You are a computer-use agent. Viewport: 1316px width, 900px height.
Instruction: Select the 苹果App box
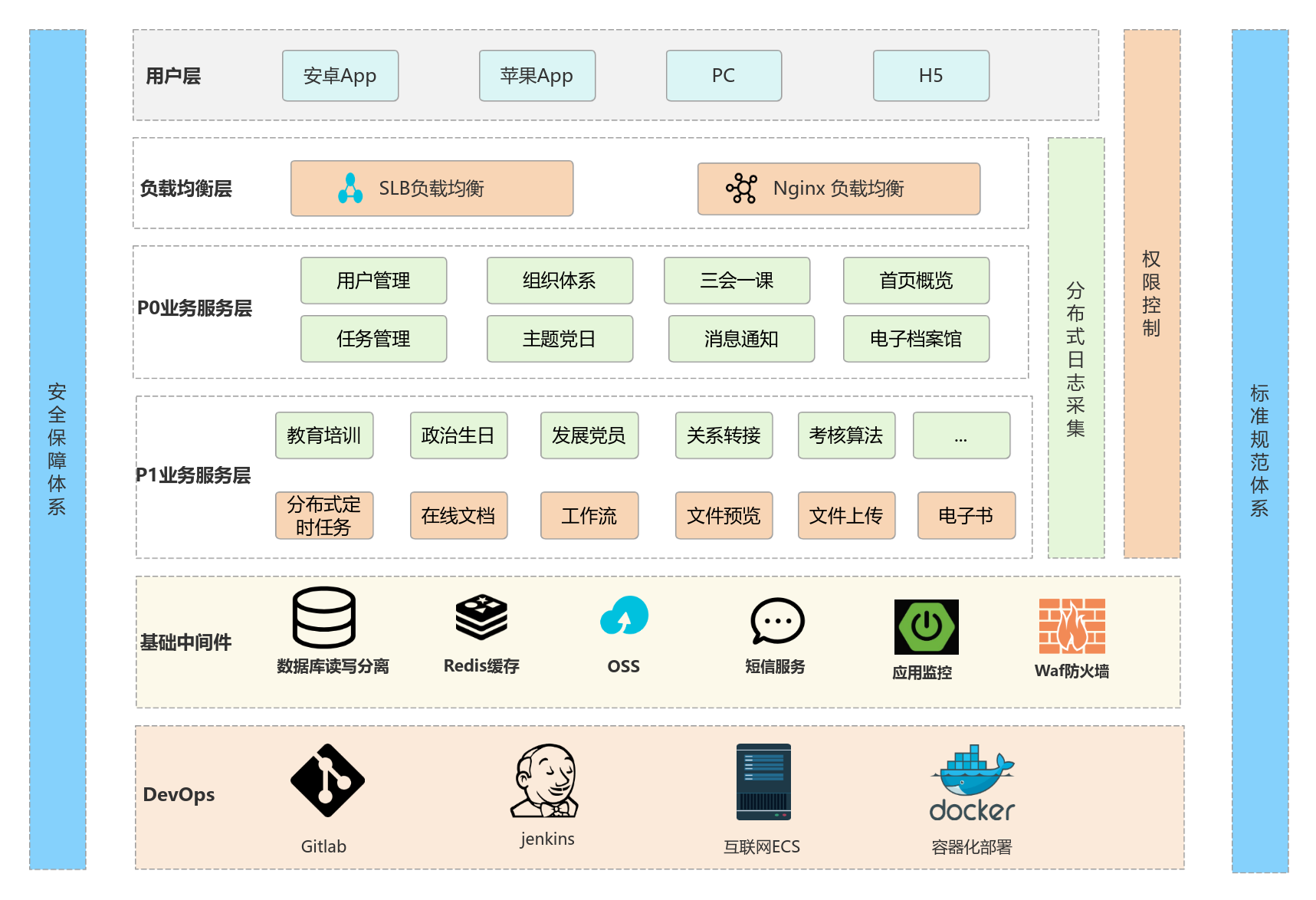click(537, 76)
